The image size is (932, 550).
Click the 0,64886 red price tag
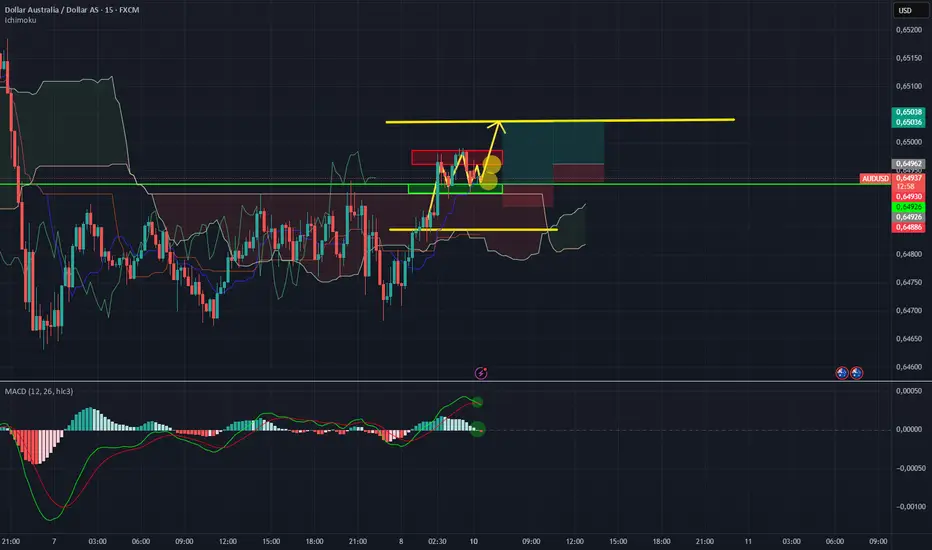908,227
